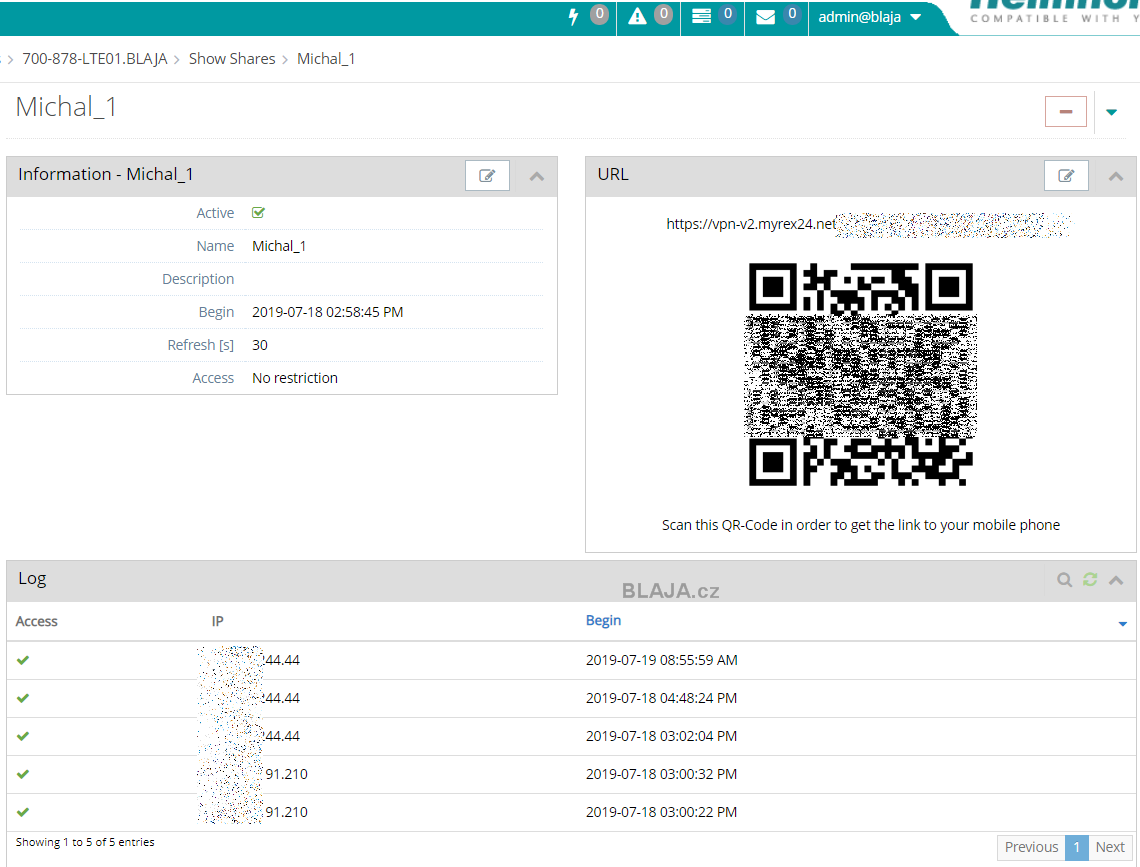The width and height of the screenshot is (1140, 867).
Task: Select log time 2019-07-18 03:00:32 PM
Action: point(662,774)
